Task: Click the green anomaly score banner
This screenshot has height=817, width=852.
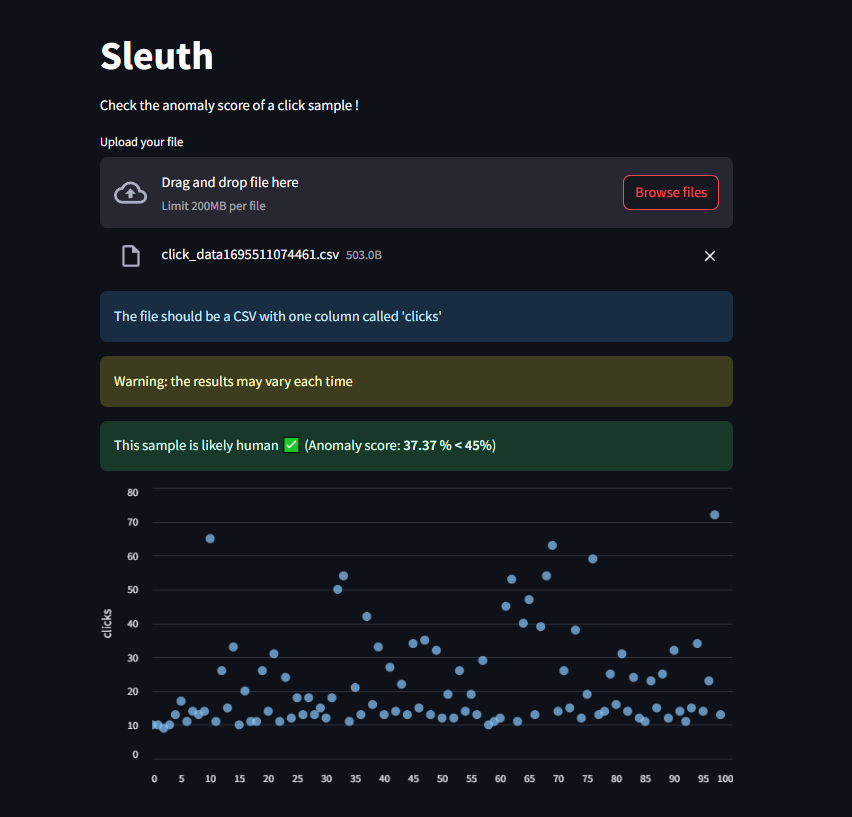Action: tap(416, 445)
